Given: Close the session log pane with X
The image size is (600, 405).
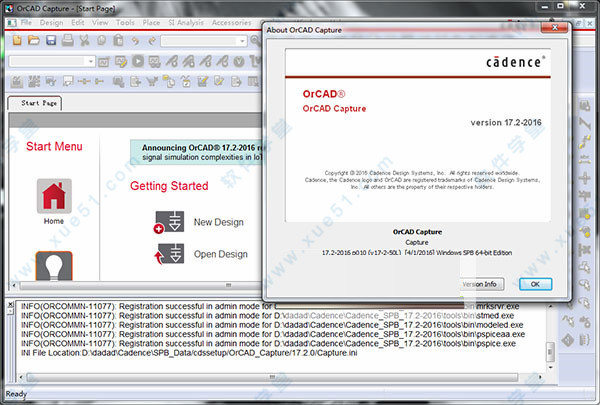Looking at the screenshot, I should 11,304.
